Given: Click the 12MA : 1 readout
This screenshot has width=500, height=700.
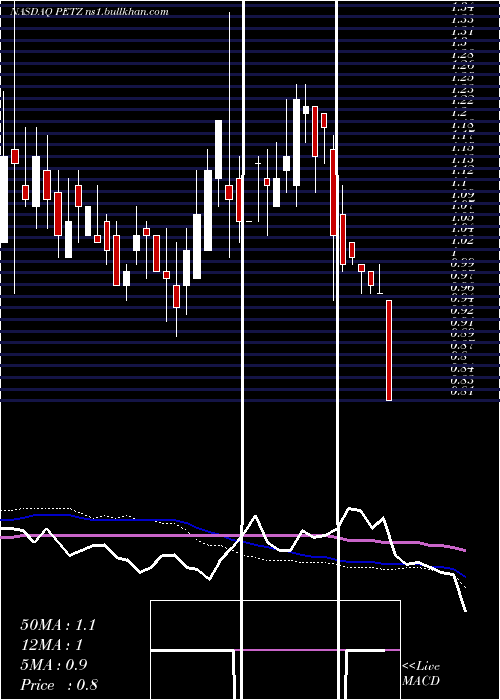Looking at the screenshot, I should [x=52, y=645].
